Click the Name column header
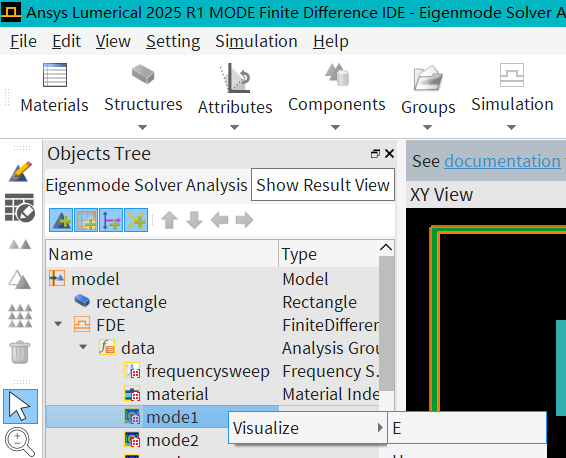Viewport: 566px width, 458px height. tap(162, 254)
